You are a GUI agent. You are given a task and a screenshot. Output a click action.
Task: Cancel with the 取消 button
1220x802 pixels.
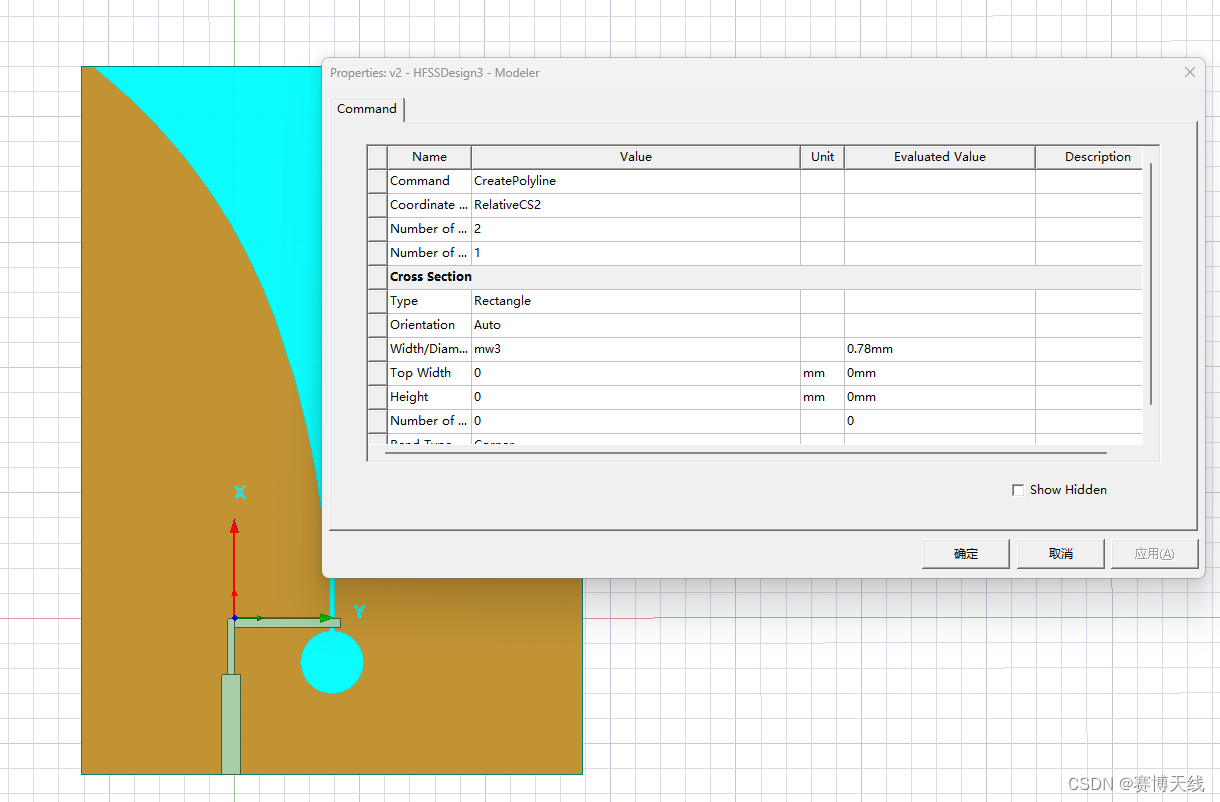pos(1061,554)
